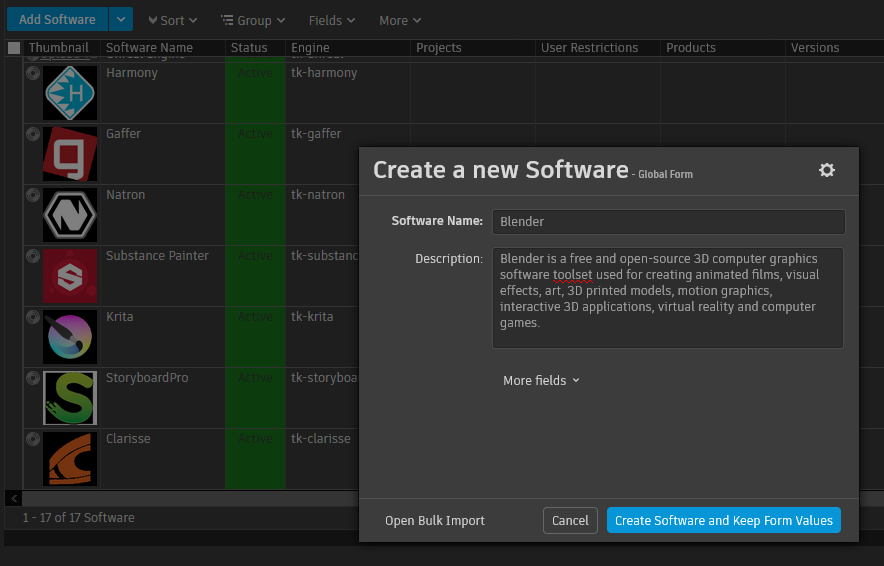Click the Add Software button
This screenshot has width=884, height=566.
[x=57, y=19]
